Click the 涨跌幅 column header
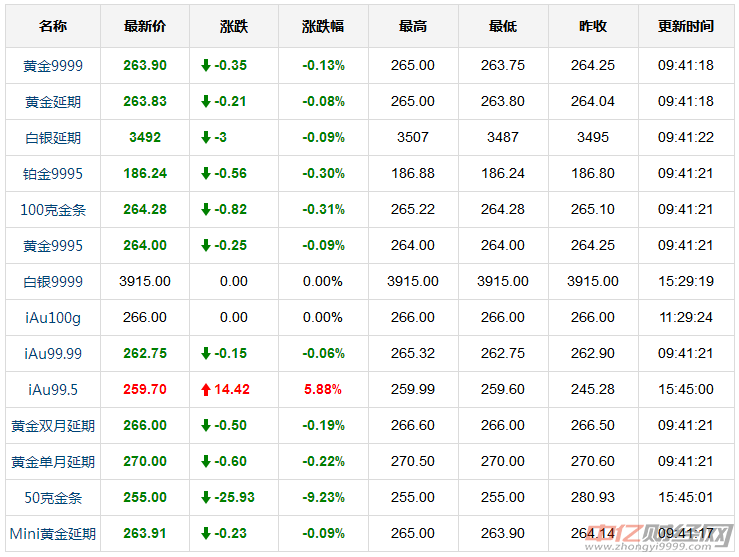Image resolution: width=739 pixels, height=557 pixels. tap(323, 27)
